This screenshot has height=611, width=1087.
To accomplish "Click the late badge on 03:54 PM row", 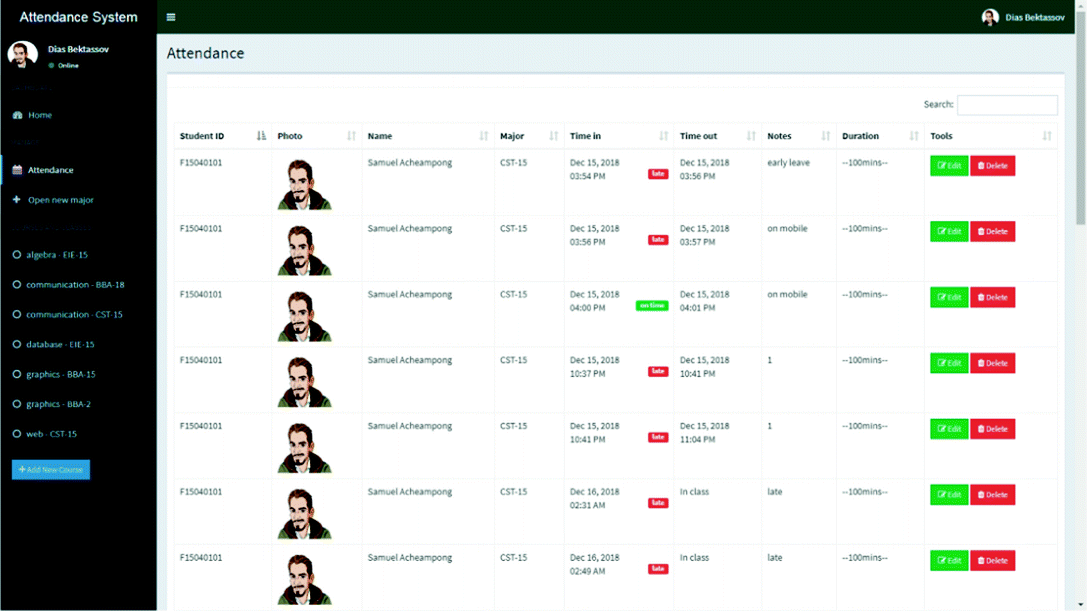I will tap(658, 173).
